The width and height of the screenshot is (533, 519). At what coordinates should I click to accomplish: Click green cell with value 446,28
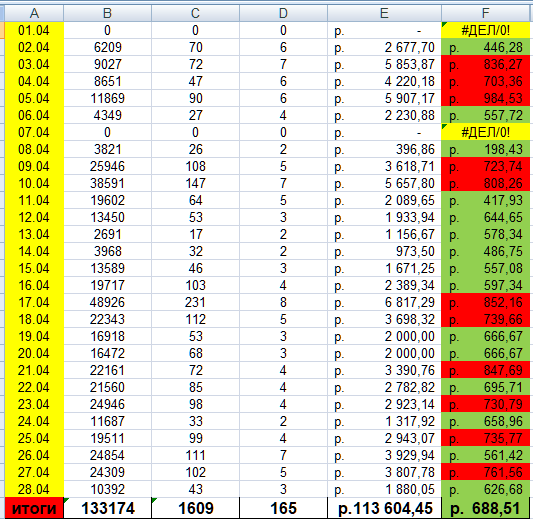click(485, 47)
